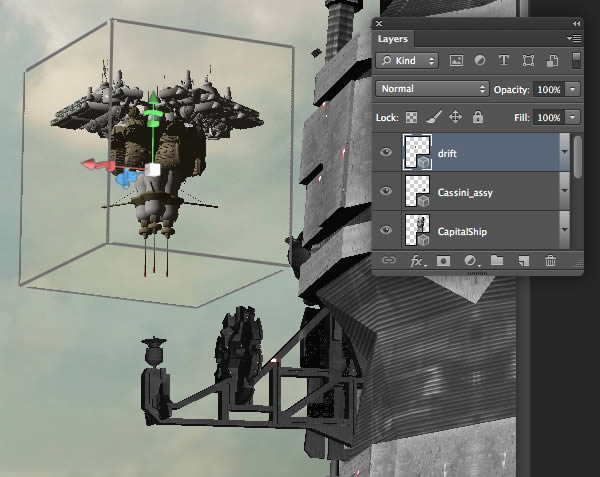Image resolution: width=600 pixels, height=477 pixels.
Task: Click the Cassini_assy layer thumbnail
Action: tap(417, 191)
